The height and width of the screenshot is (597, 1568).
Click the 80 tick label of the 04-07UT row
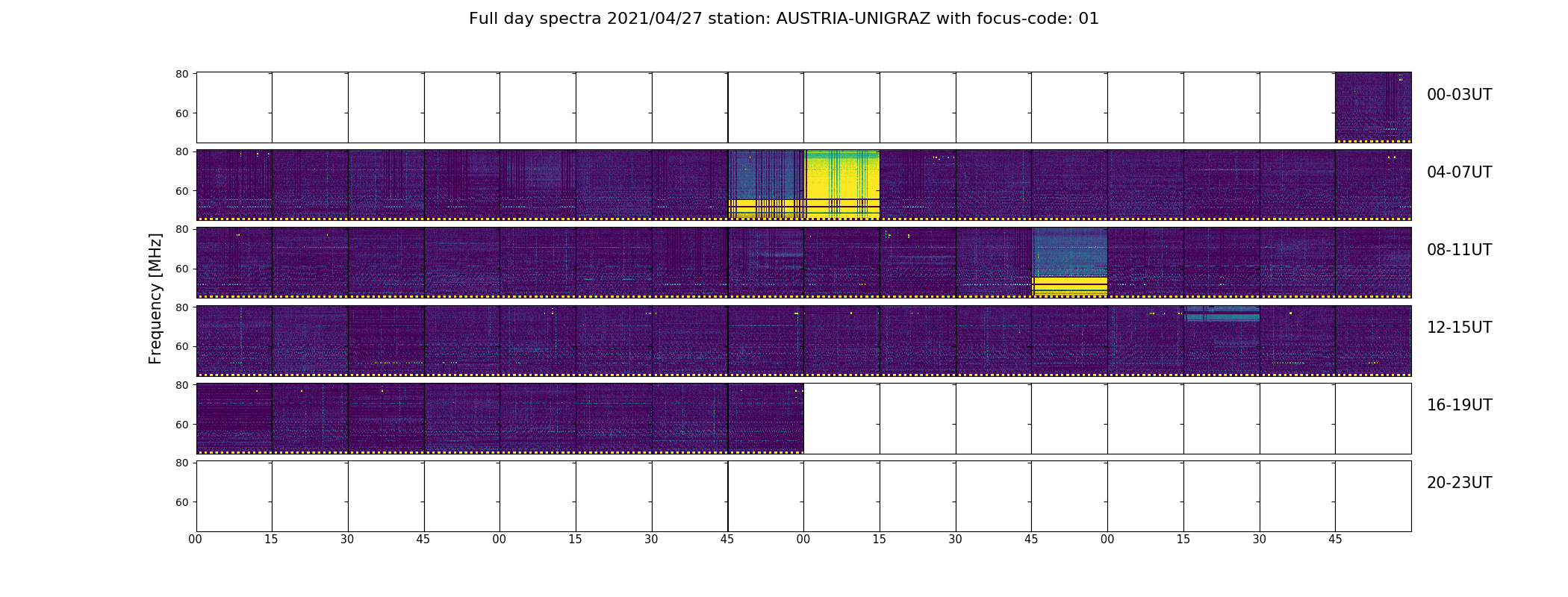pos(181,151)
